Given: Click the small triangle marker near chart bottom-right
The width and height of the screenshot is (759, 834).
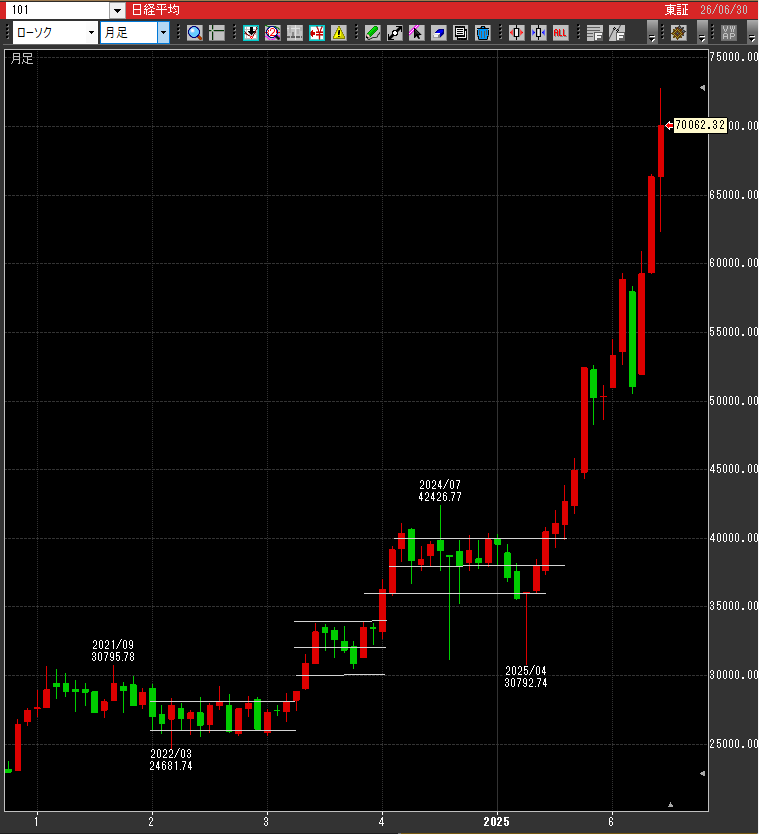Looking at the screenshot, I should click(x=703, y=773).
